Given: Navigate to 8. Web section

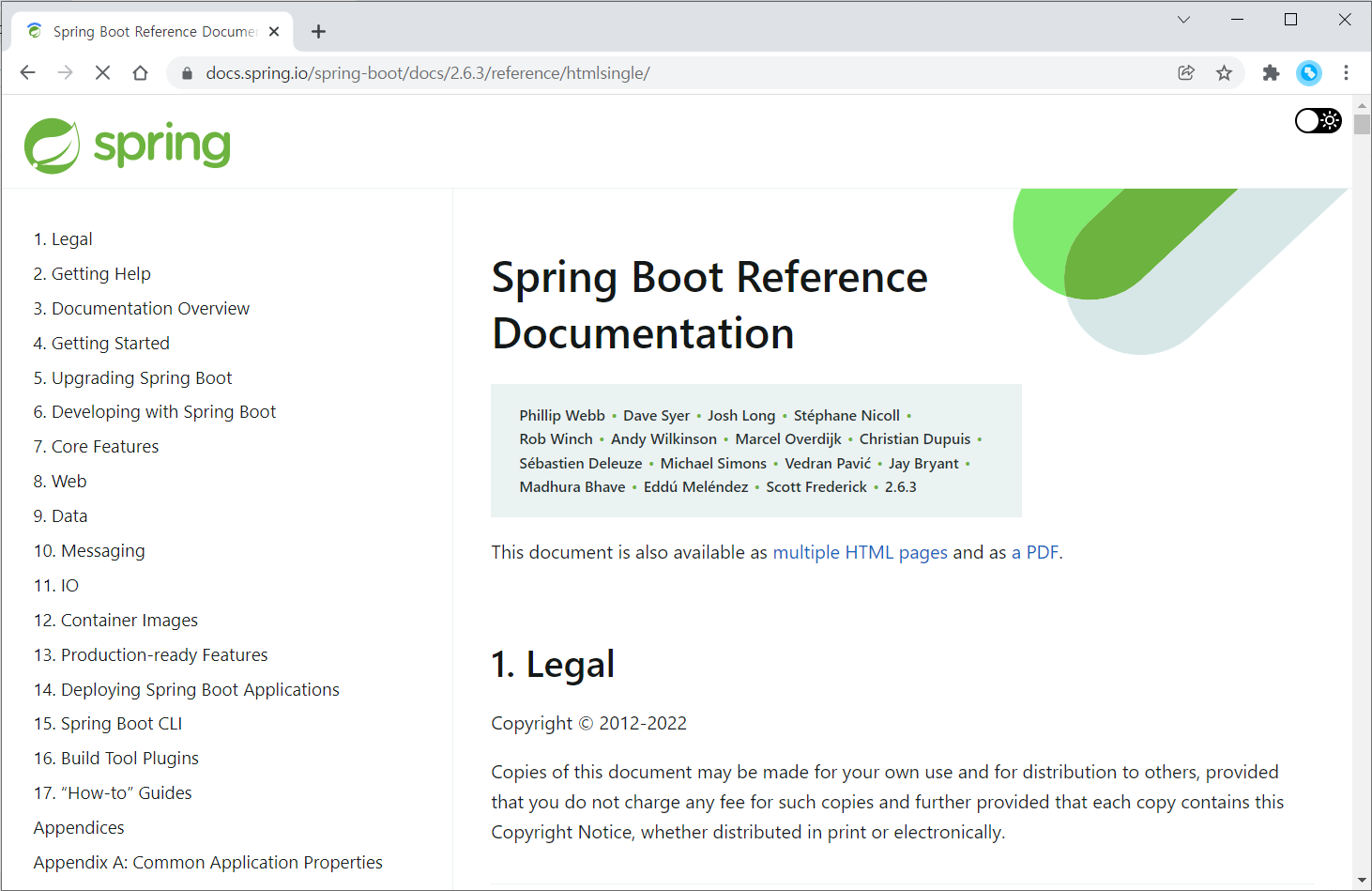Looking at the screenshot, I should pyautogui.click(x=60, y=482).
